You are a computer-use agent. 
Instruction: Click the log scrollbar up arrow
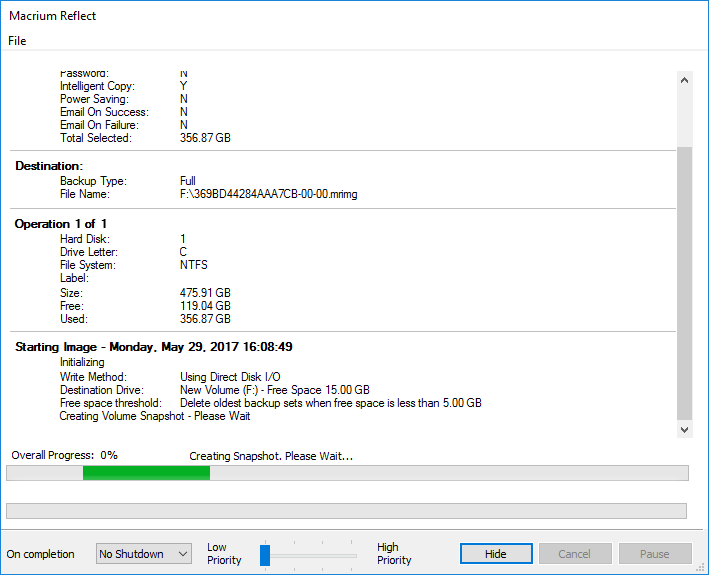pos(685,80)
